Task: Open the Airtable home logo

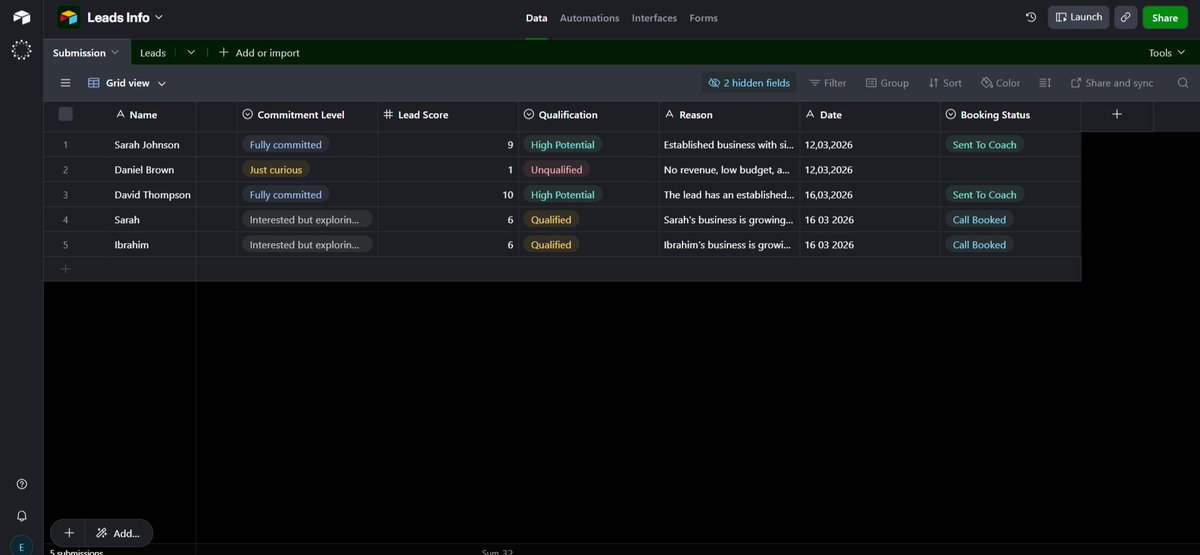Action: (x=21, y=17)
